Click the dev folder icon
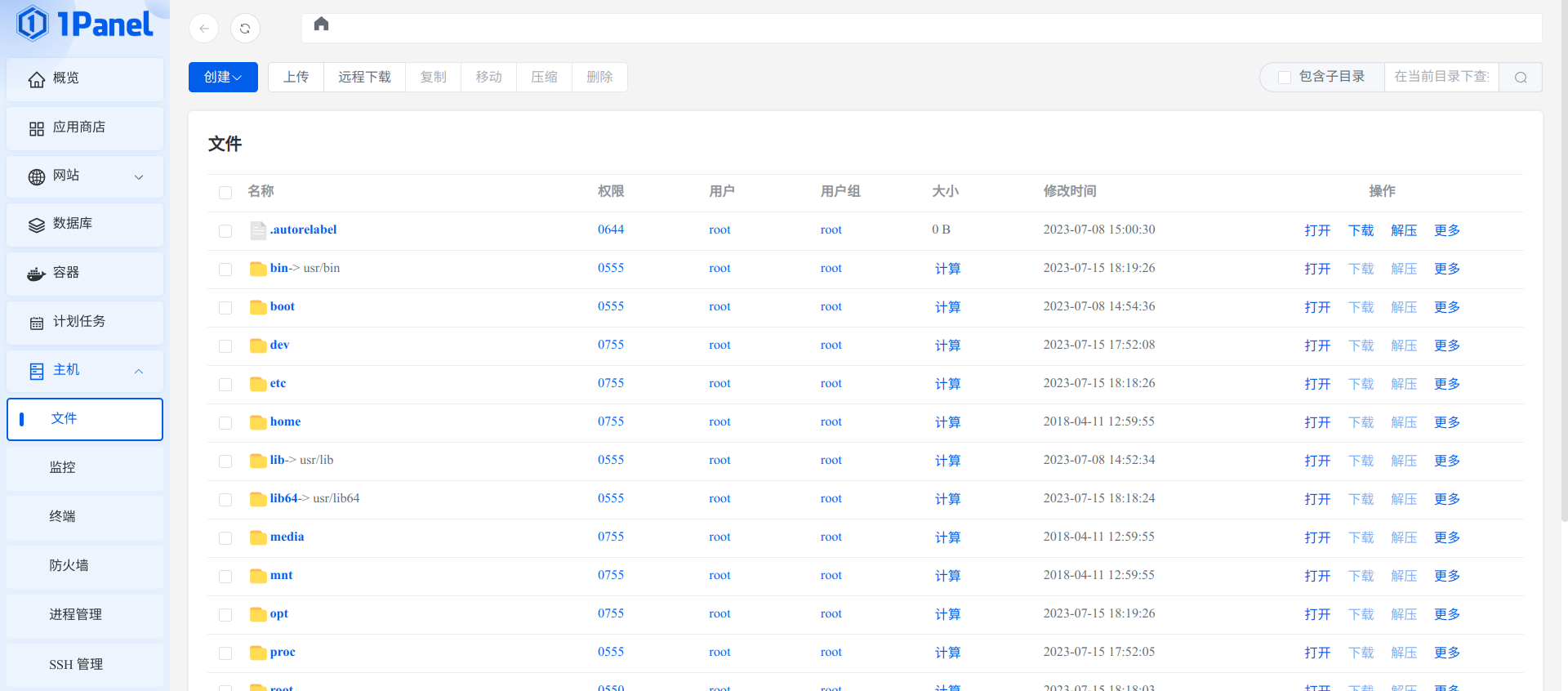The width and height of the screenshot is (1568, 691). click(258, 345)
